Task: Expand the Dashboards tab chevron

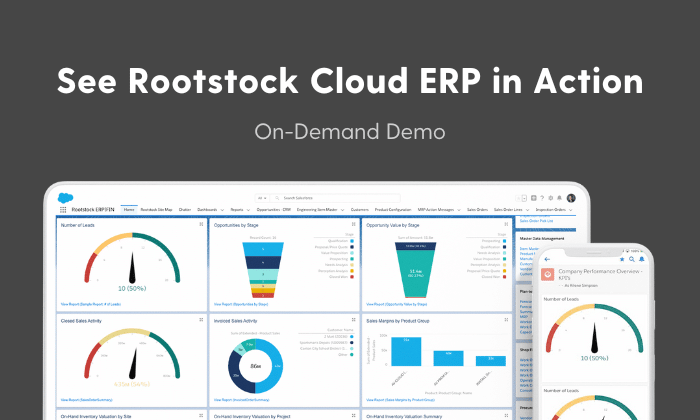Action: click(222, 210)
